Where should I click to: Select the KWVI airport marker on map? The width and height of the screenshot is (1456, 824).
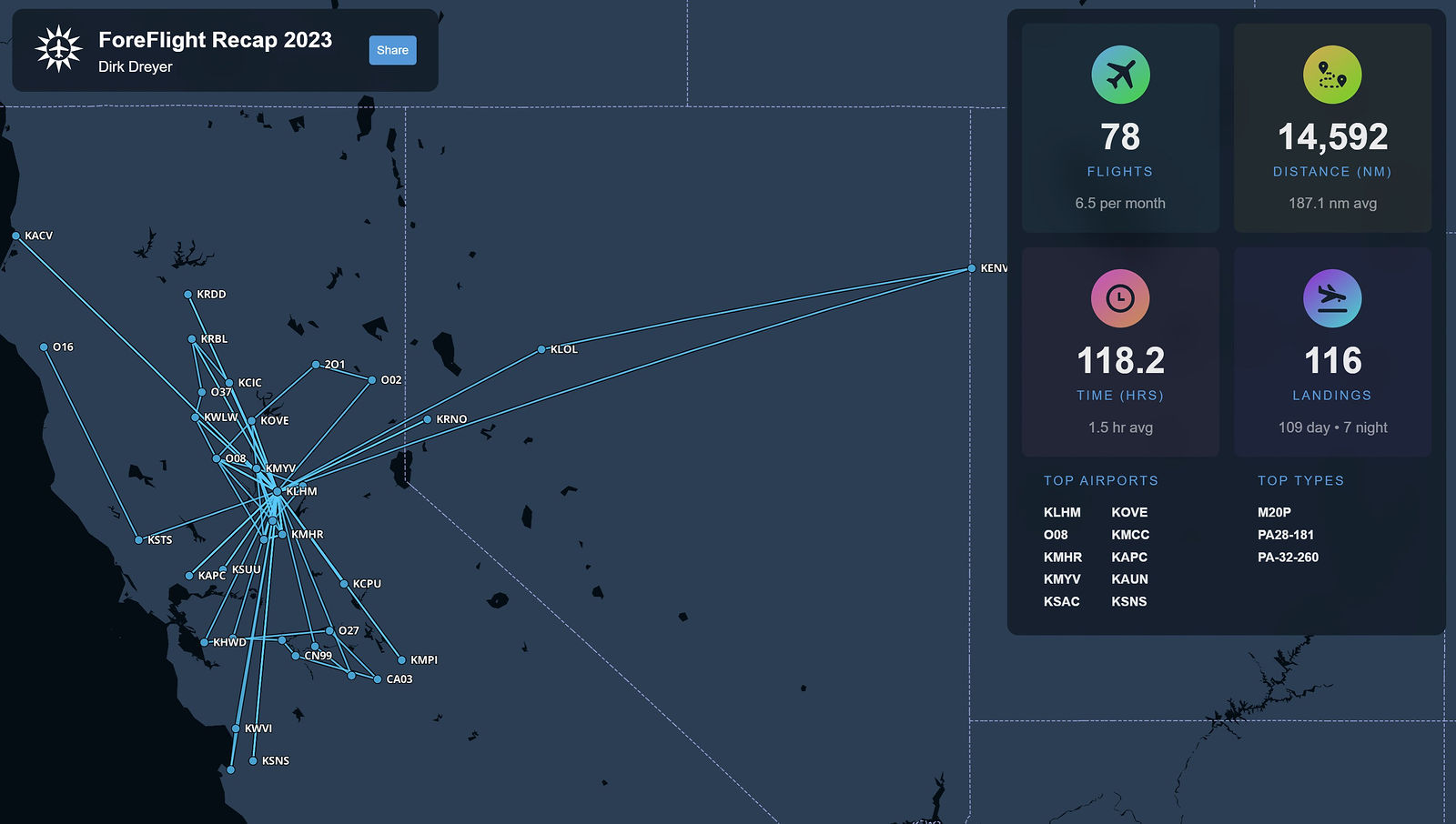point(236,729)
